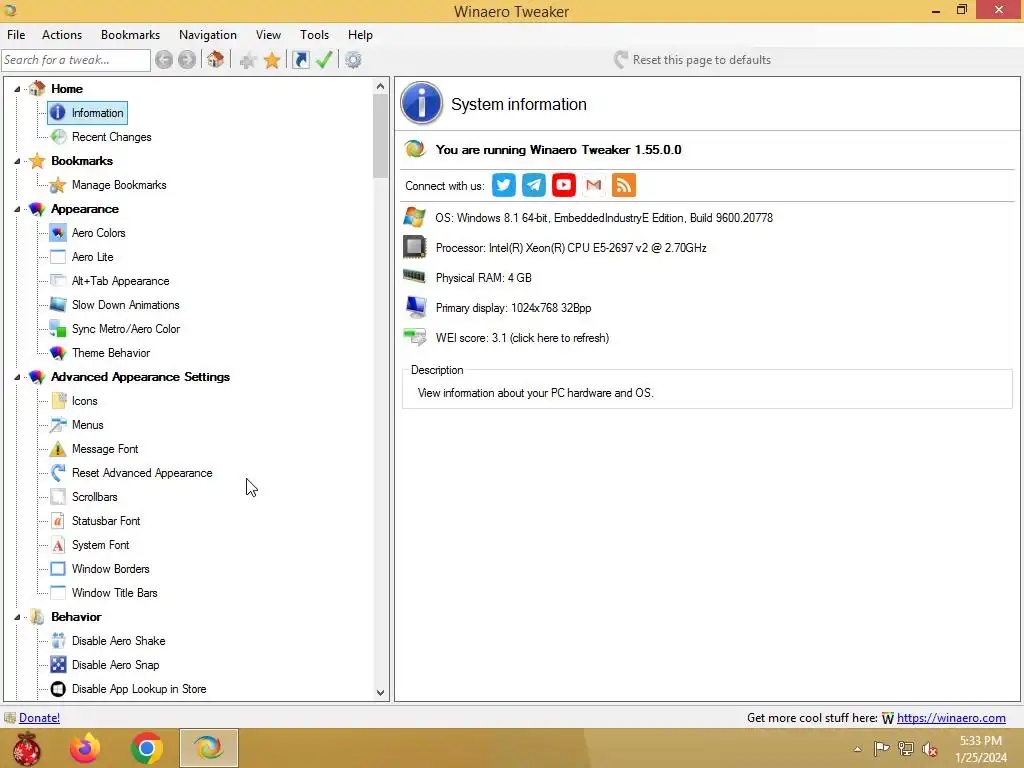
Task: Click the Search for a tweak field
Action: pyautogui.click(x=76, y=60)
